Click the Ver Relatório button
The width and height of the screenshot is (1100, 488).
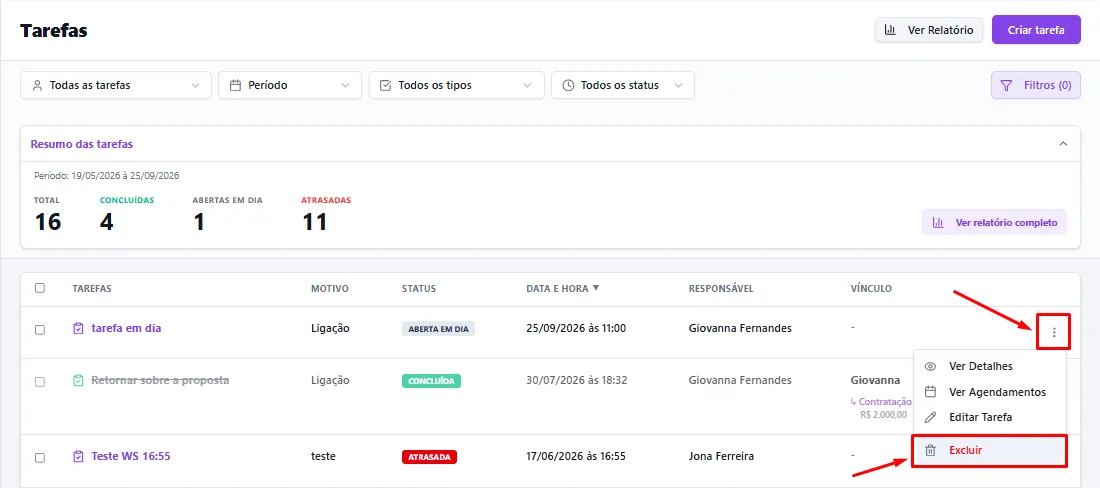click(929, 30)
